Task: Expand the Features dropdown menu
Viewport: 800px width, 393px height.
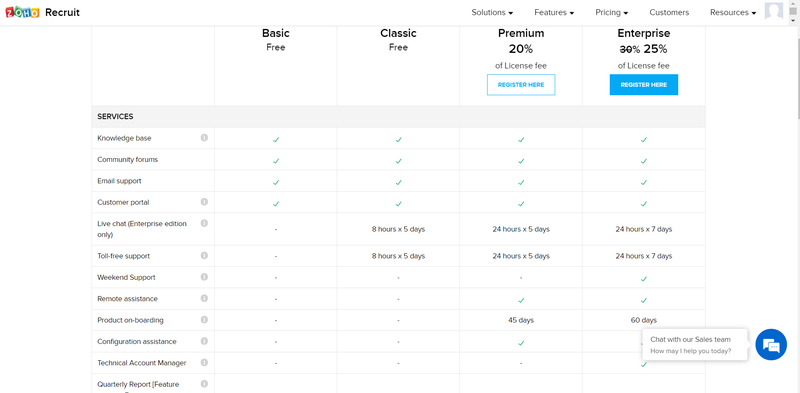Action: tap(554, 12)
